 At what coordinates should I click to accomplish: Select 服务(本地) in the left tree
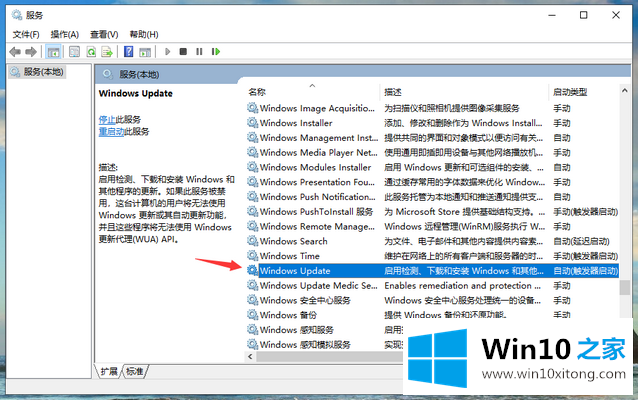[x=43, y=72]
